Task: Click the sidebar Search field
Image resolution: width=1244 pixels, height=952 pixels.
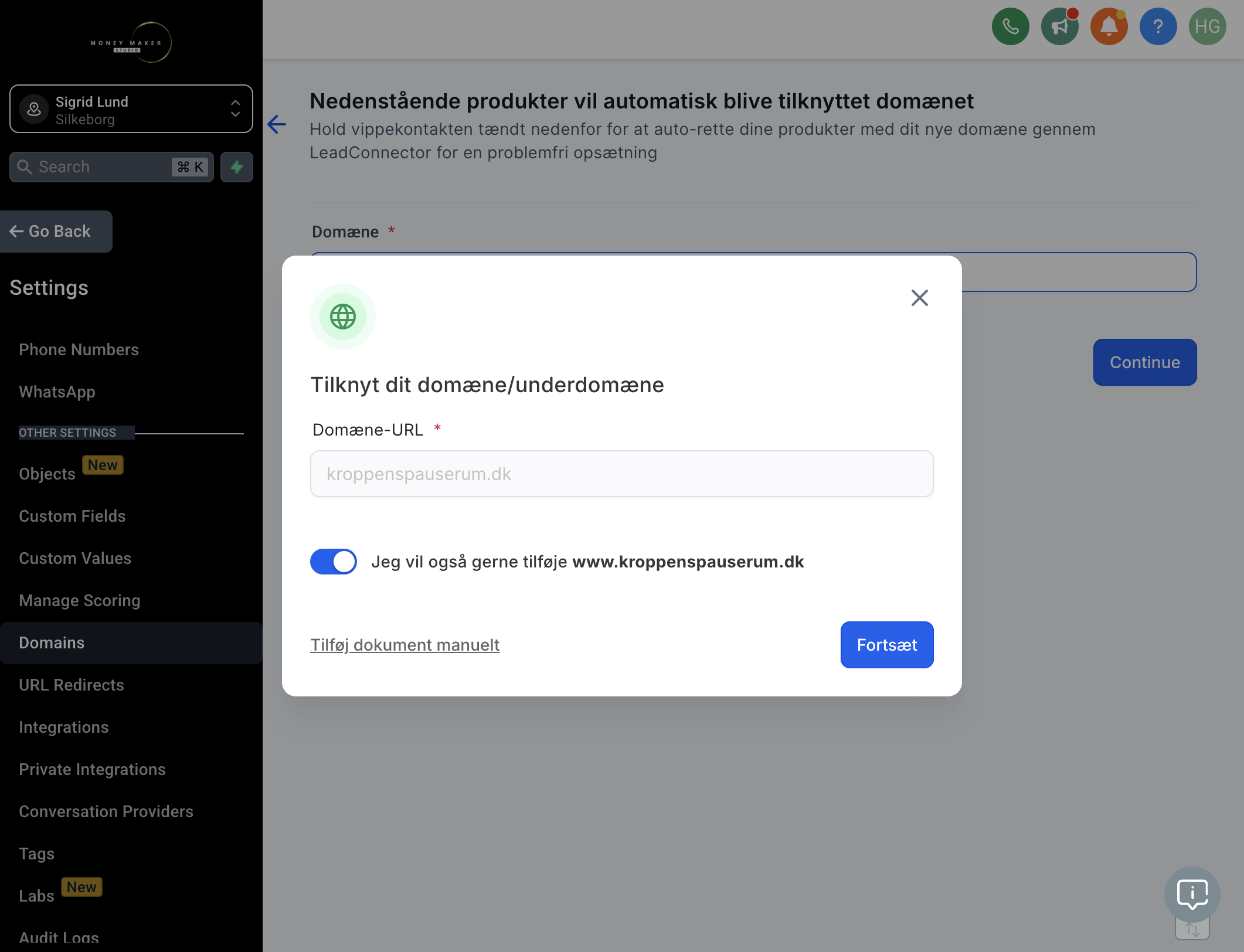Action: [x=111, y=167]
